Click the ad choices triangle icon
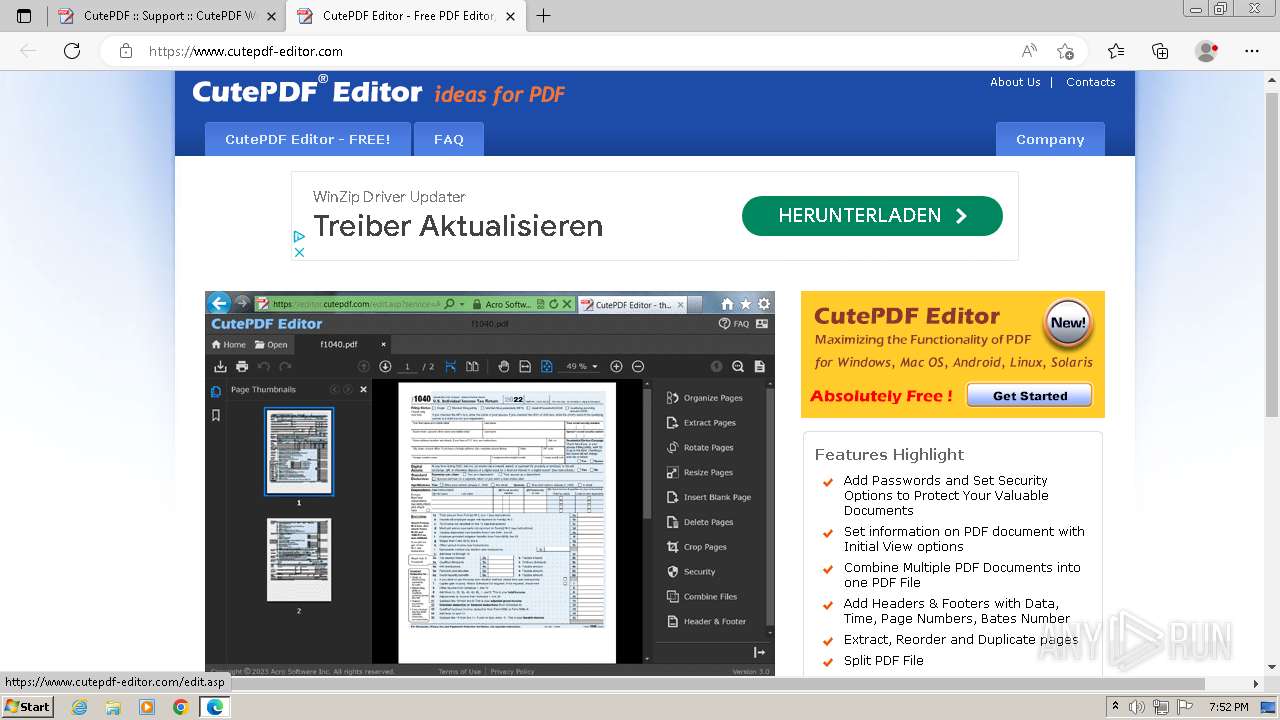This screenshot has width=1280, height=720. (299, 237)
